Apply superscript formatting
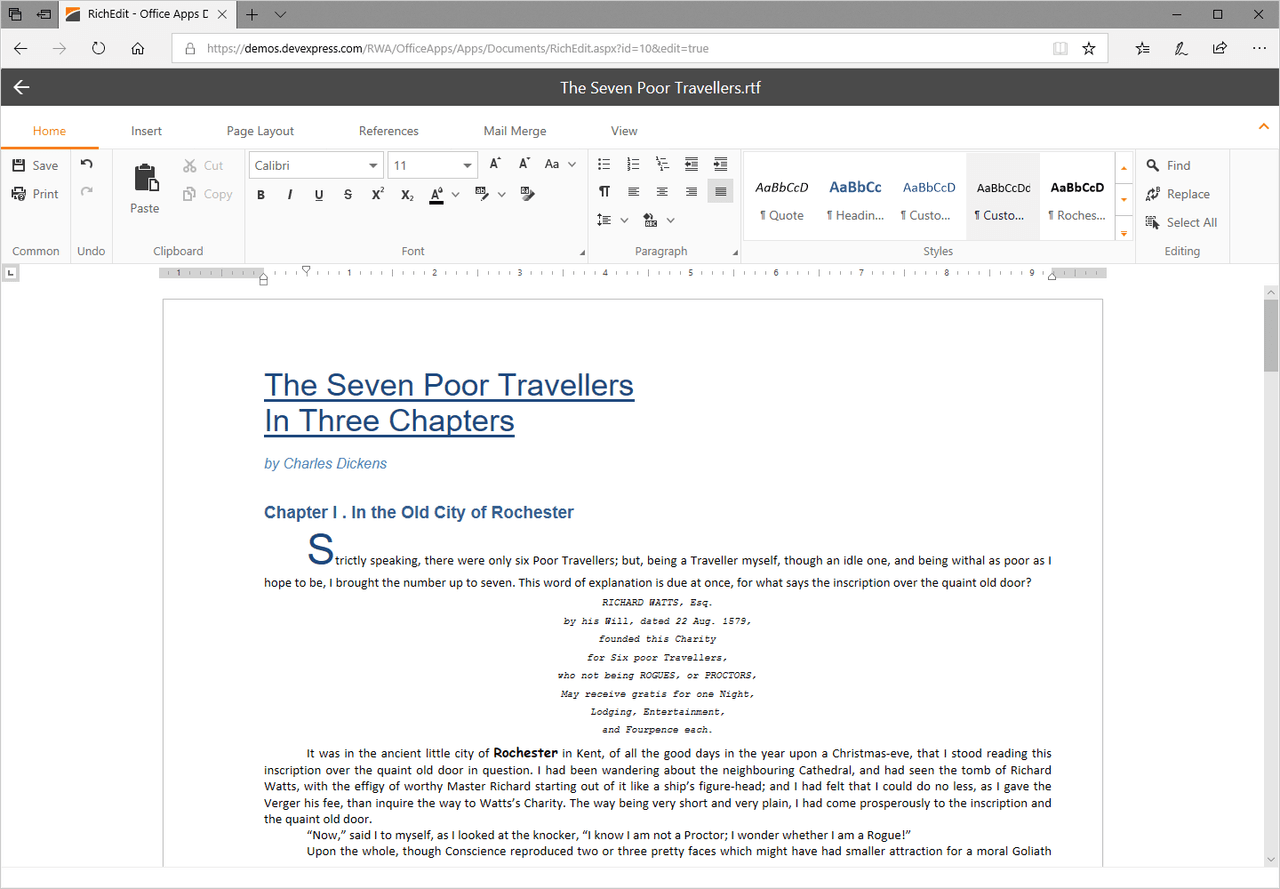The image size is (1280, 889). coord(377,195)
